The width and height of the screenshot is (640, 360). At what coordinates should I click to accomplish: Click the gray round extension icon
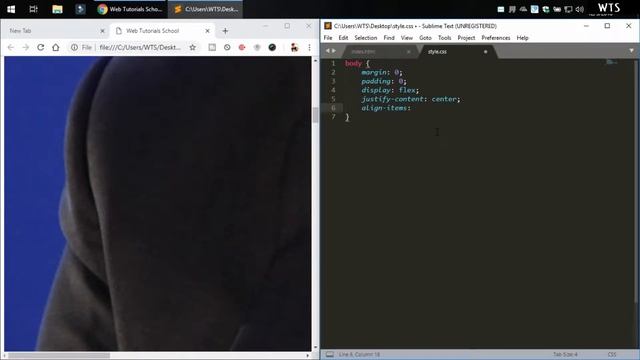[x=257, y=47]
